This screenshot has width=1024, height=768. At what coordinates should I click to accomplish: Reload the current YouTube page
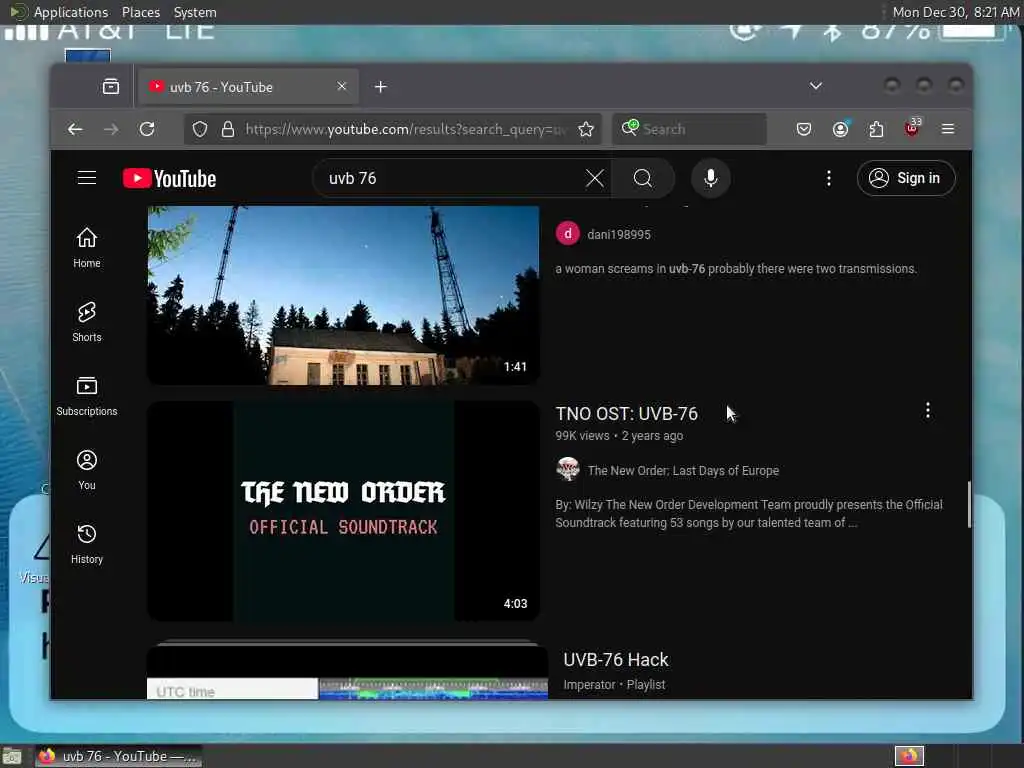coord(147,129)
